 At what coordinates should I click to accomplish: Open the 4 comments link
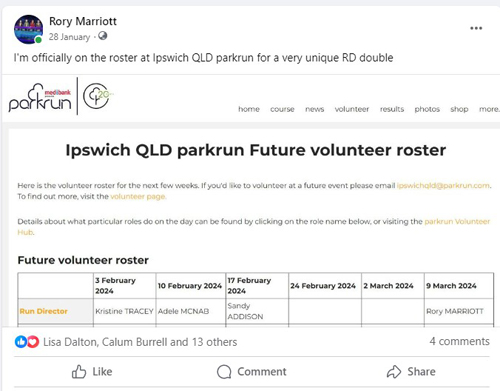point(459,341)
